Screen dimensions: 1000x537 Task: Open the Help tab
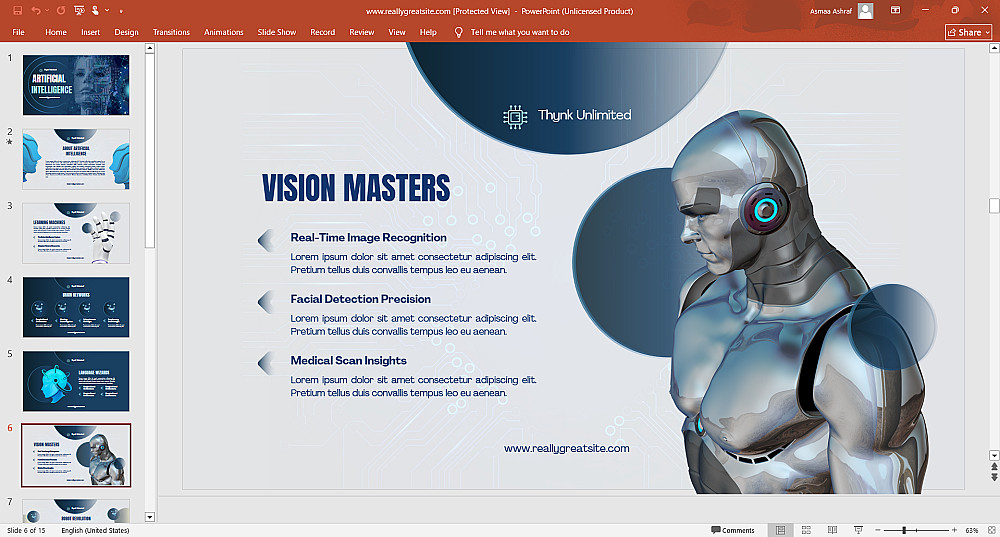click(428, 32)
